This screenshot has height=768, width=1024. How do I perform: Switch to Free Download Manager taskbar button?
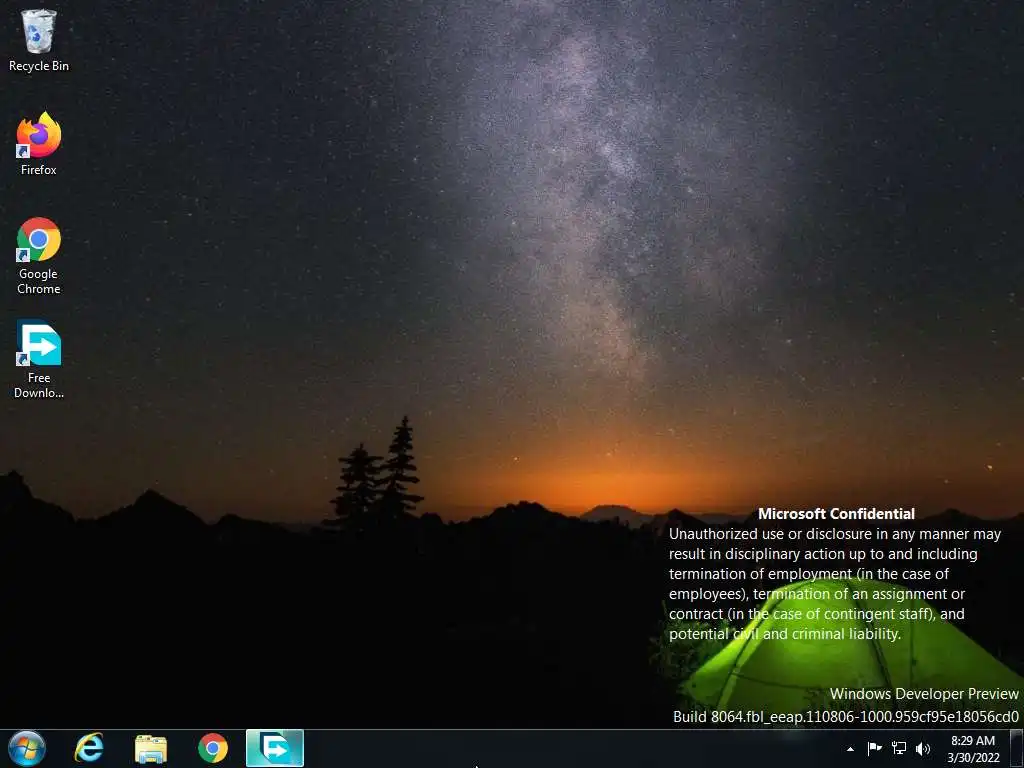(275, 748)
